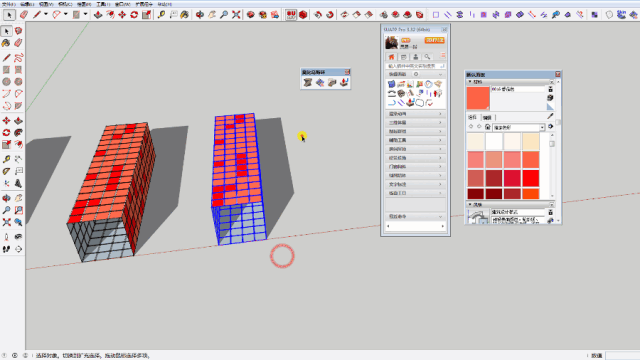Screen dimensions: 640x360
Task: Select the Walk tool in left toolbar
Action: pyautogui.click(x=7, y=249)
